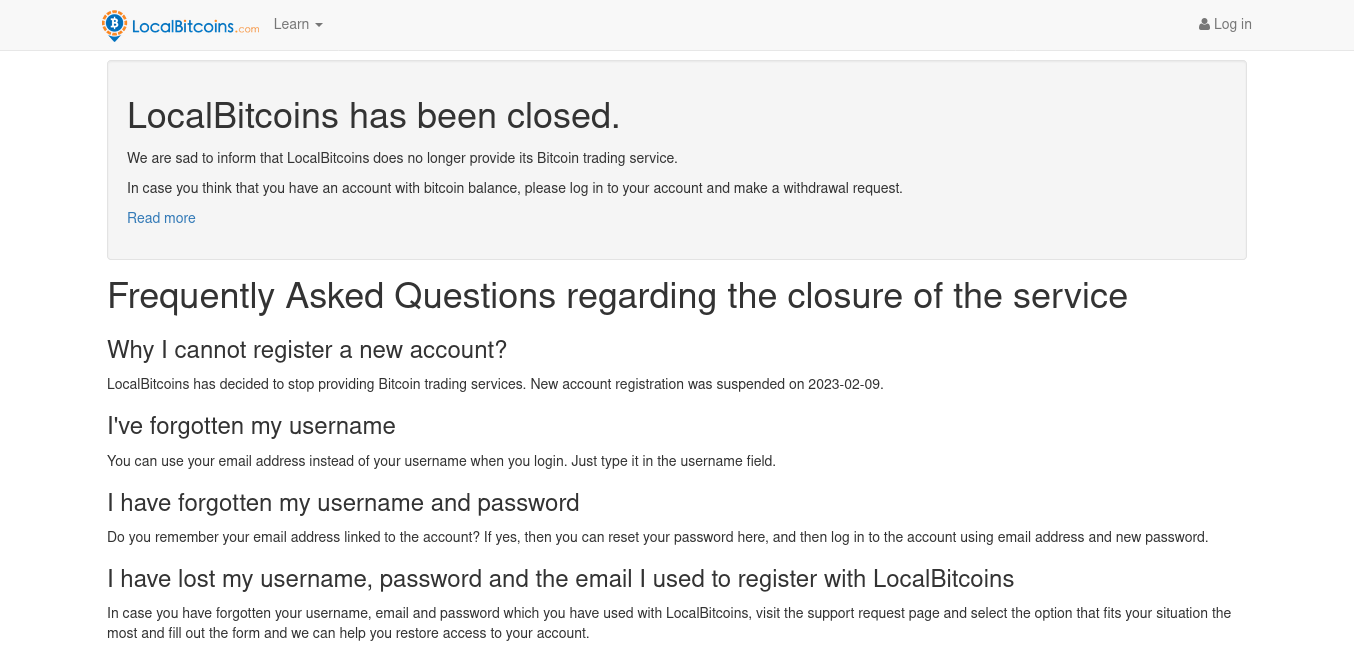The width and height of the screenshot is (1366, 651).
Task: Go to the Log in page
Action: tap(1225, 24)
